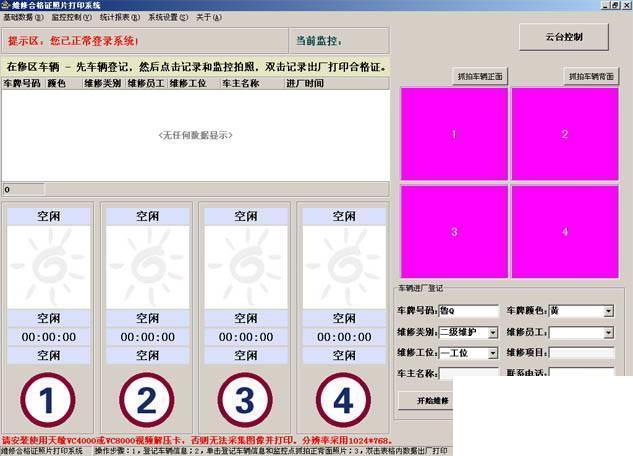This screenshot has height=456, width=633.
Task: Click workstation circle number 1
Action: click(48, 400)
